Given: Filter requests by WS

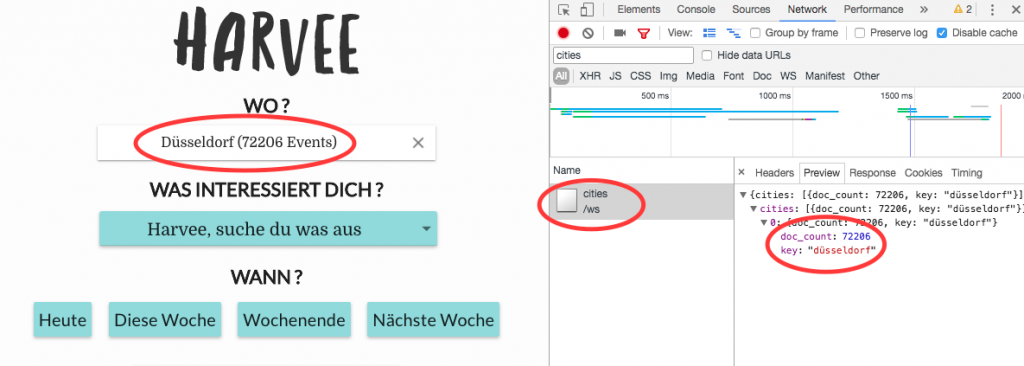Looking at the screenshot, I should (x=788, y=76).
